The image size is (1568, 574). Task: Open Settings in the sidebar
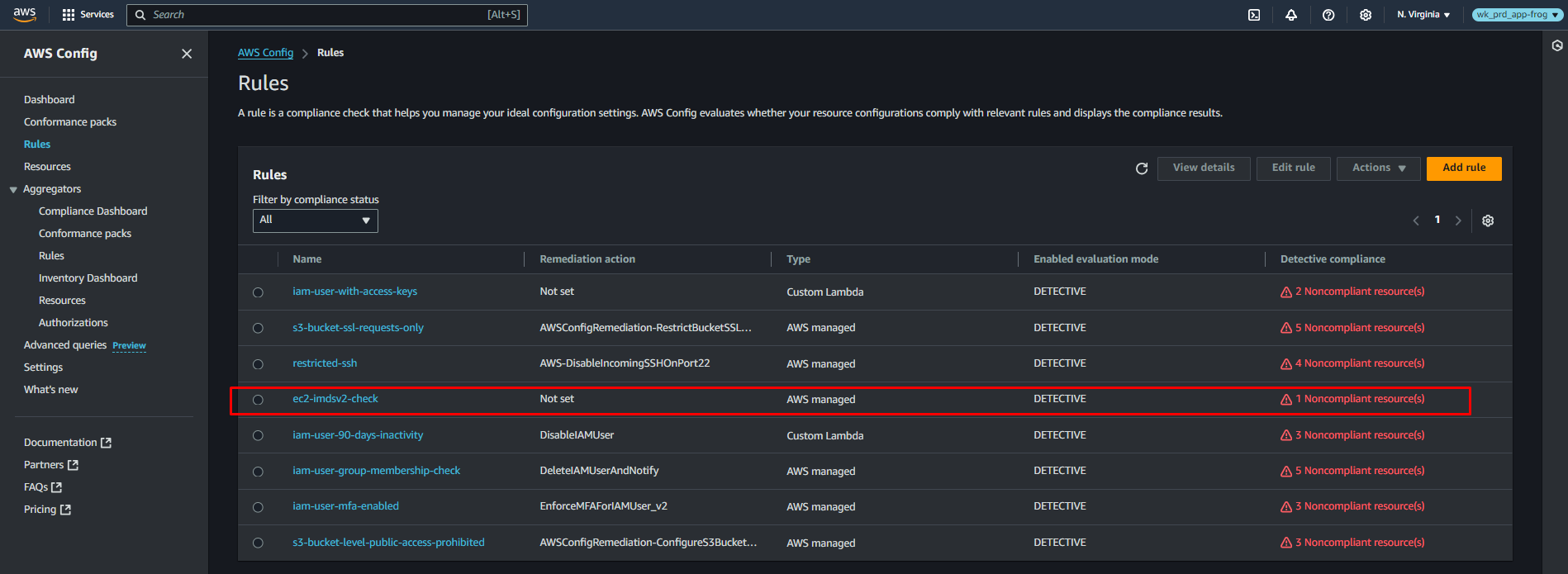pos(43,367)
